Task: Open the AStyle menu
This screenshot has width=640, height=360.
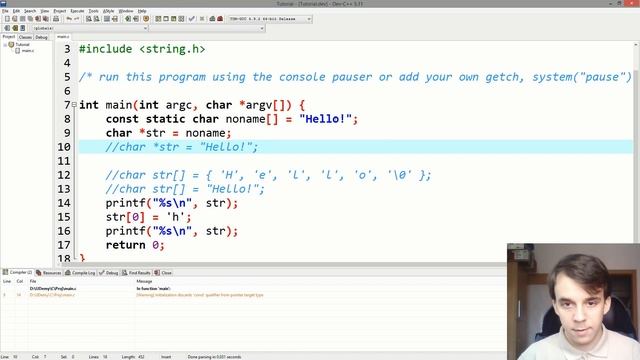Action: click(109, 11)
